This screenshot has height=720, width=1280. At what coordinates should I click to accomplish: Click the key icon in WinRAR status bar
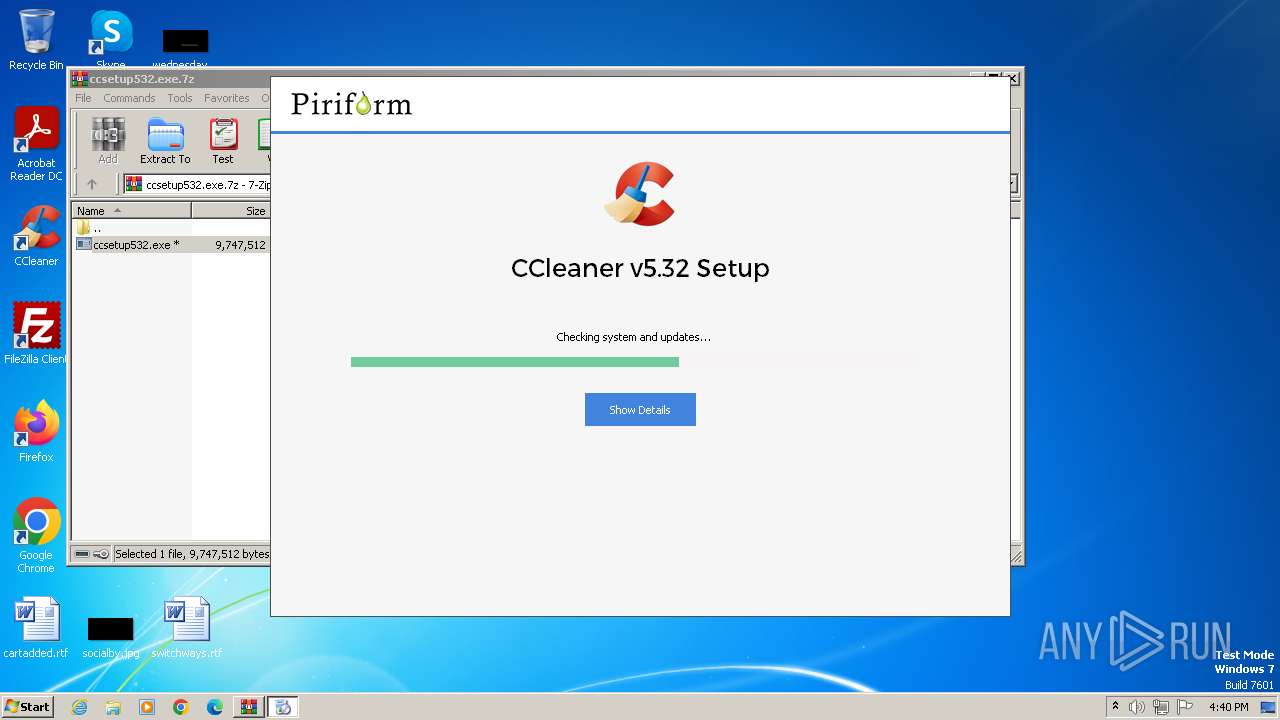tap(101, 553)
